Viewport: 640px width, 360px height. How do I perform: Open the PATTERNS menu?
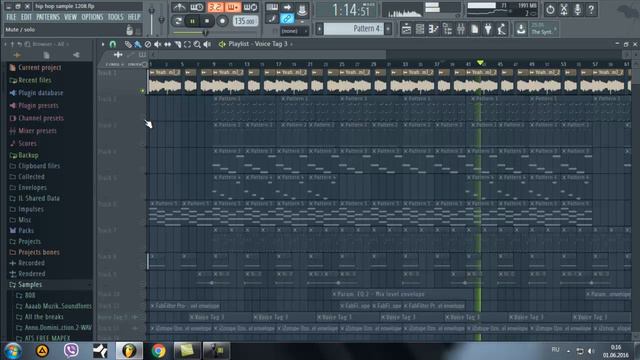click(48, 17)
